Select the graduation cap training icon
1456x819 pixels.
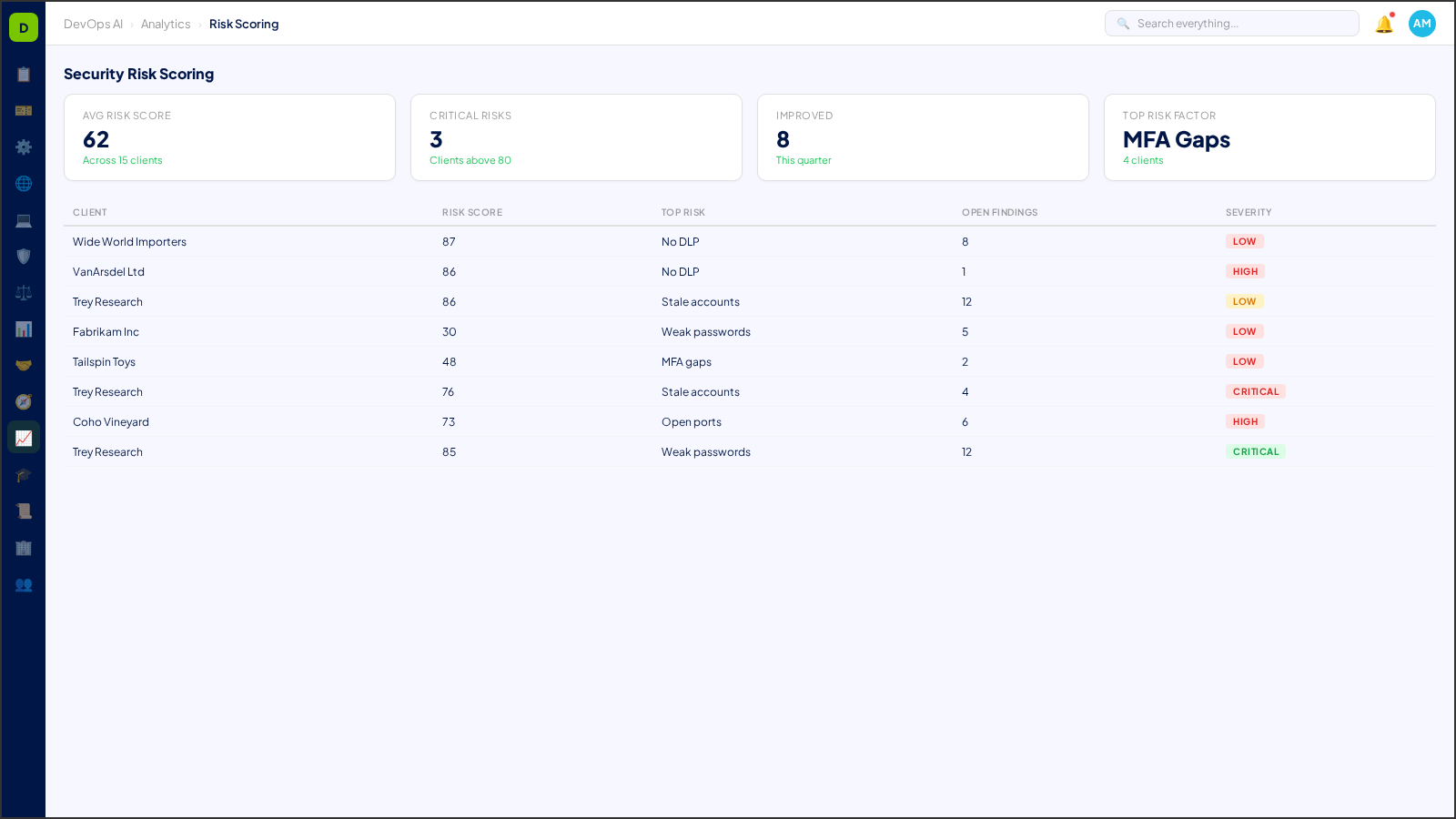(23, 474)
